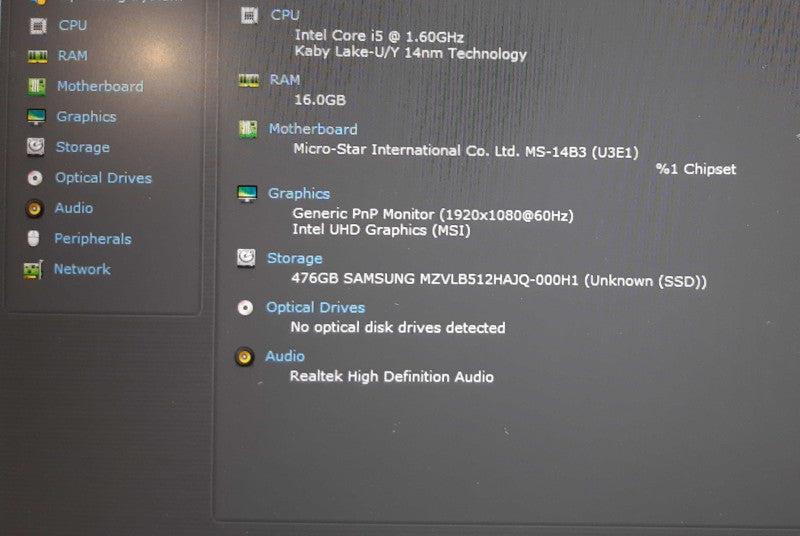
Task: Follow the Optical Drives heading link in the summary
Action: [x=316, y=307]
